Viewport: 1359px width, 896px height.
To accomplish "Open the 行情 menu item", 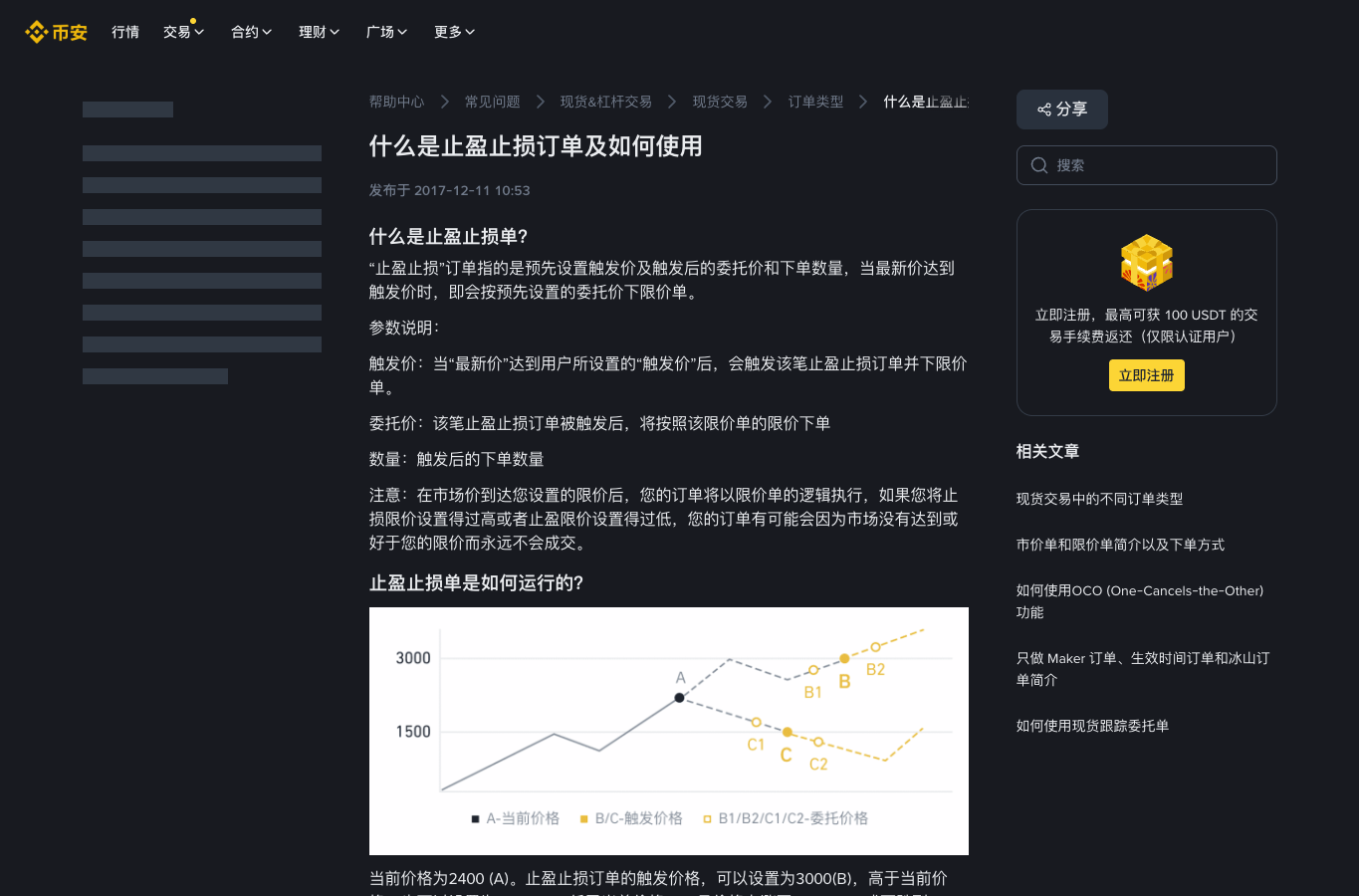I will 125,32.
